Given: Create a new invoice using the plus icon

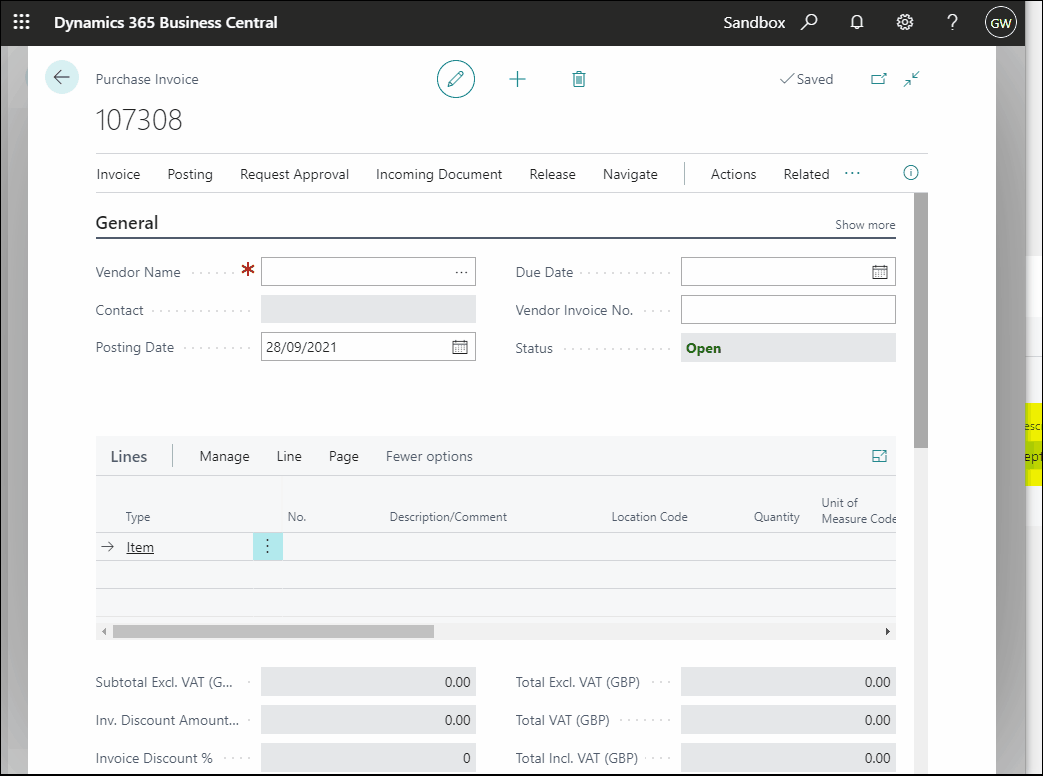Looking at the screenshot, I should click(x=517, y=79).
